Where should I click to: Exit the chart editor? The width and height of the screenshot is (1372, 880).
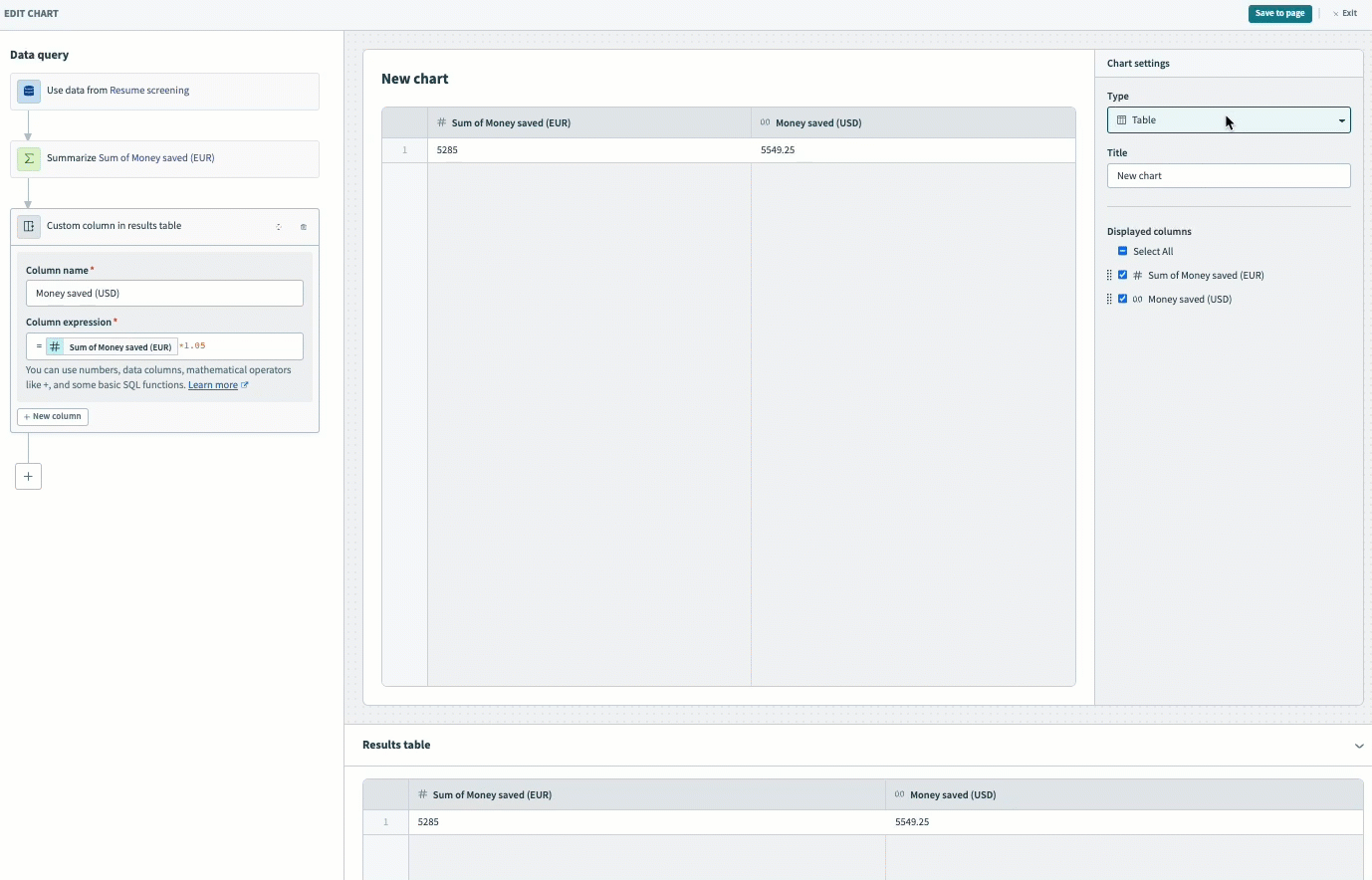[x=1346, y=13]
